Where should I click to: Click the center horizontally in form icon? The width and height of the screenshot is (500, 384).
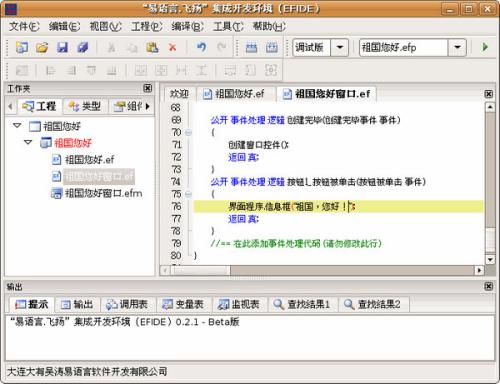click(x=141, y=70)
